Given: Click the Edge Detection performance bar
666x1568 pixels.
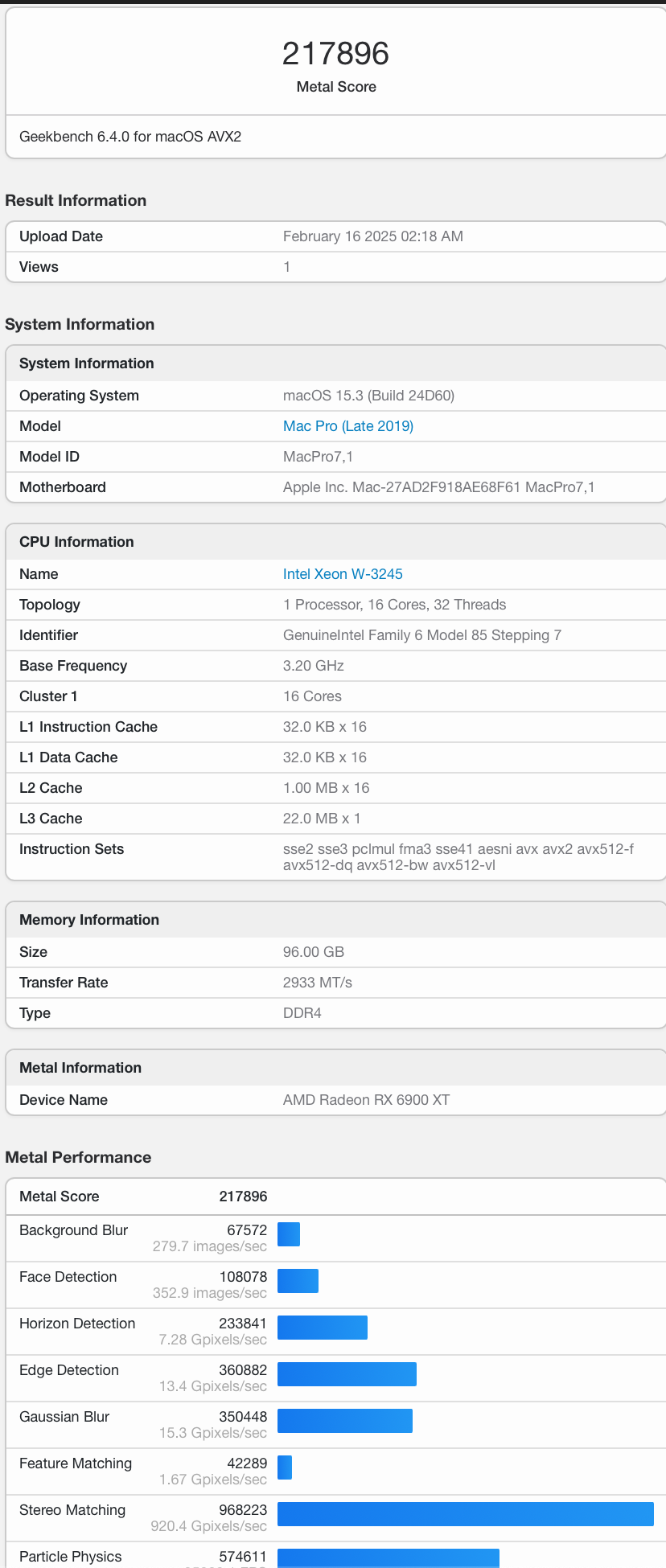Looking at the screenshot, I should [x=347, y=1374].
